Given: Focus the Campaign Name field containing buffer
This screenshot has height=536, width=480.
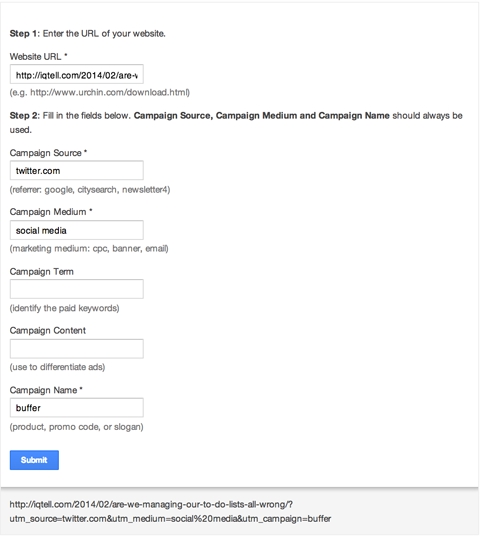Looking at the screenshot, I should tap(77, 407).
